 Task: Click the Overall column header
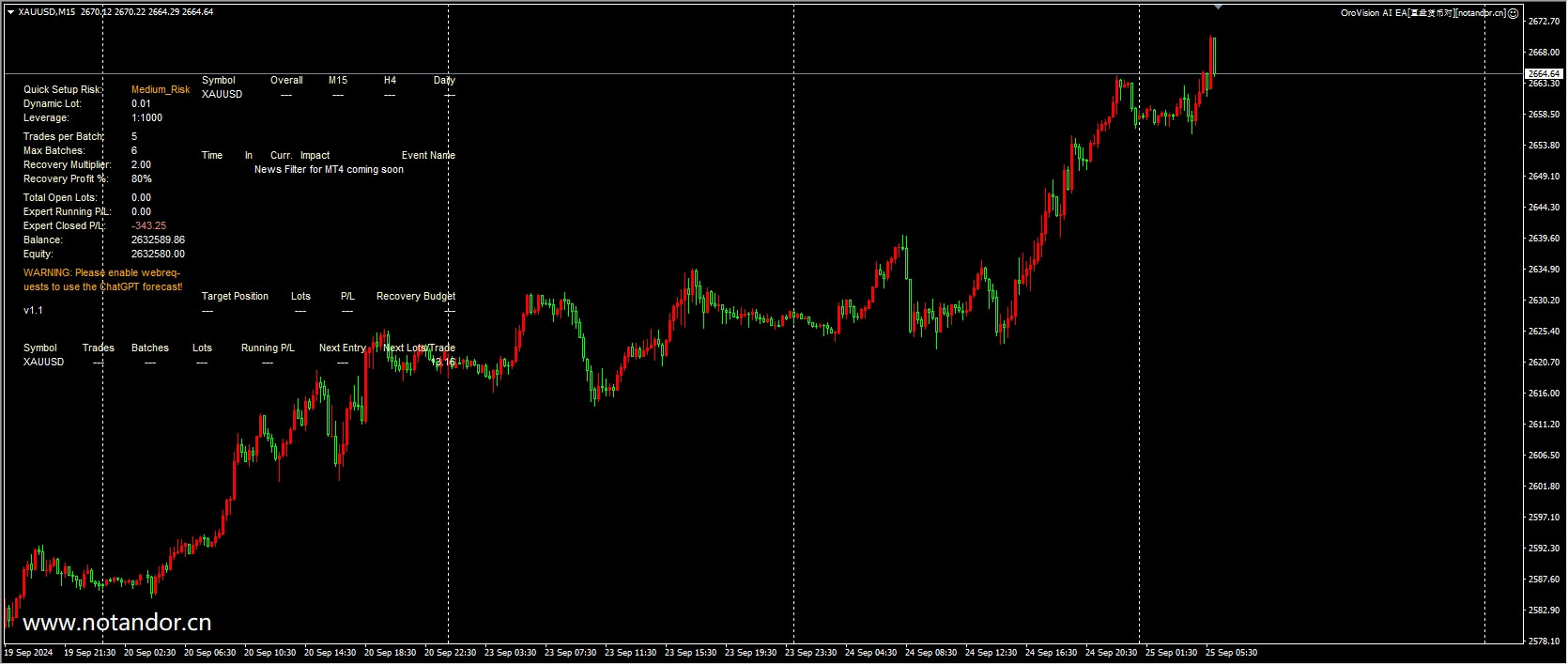(x=286, y=81)
